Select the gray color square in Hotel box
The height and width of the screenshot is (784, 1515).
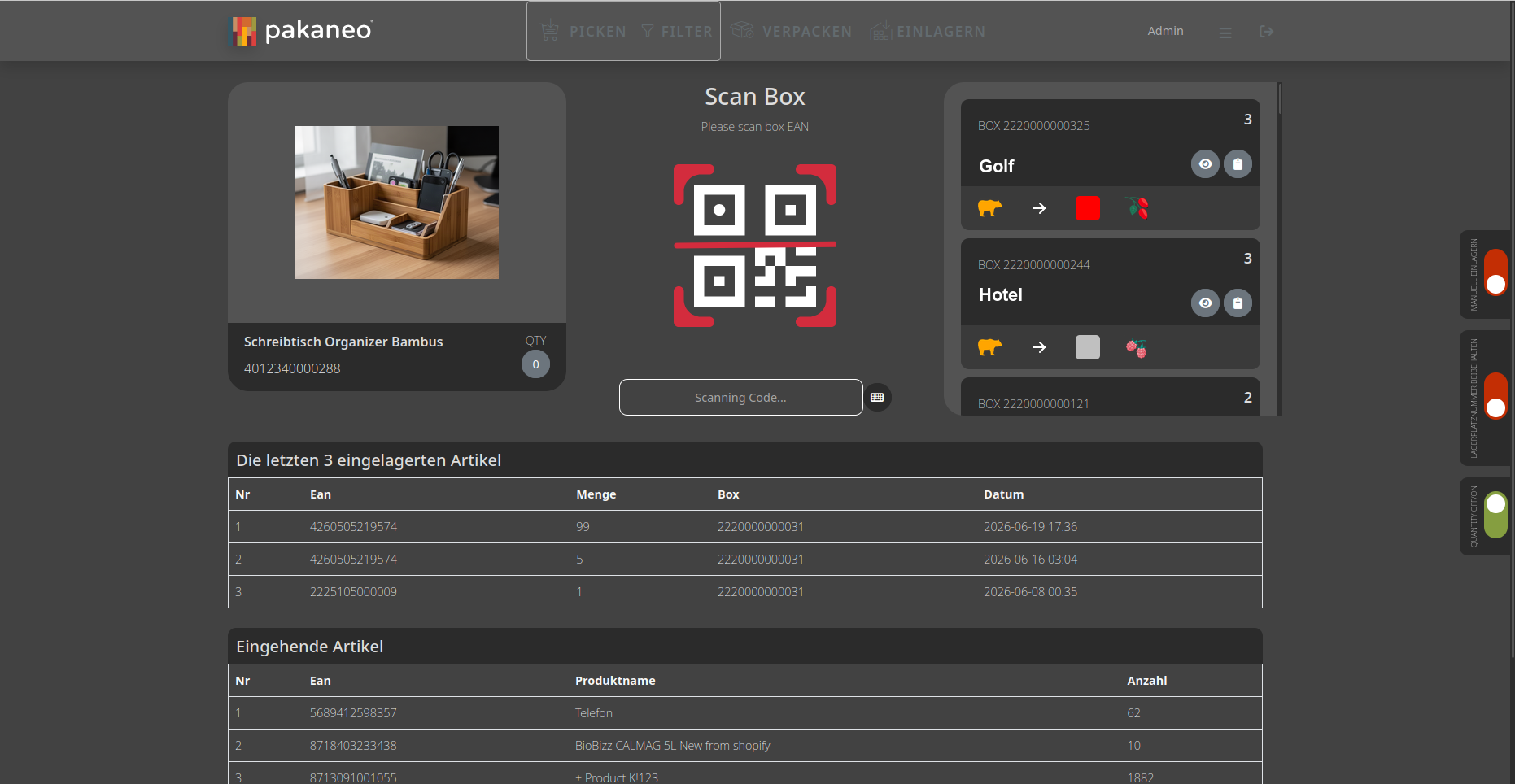click(x=1087, y=347)
